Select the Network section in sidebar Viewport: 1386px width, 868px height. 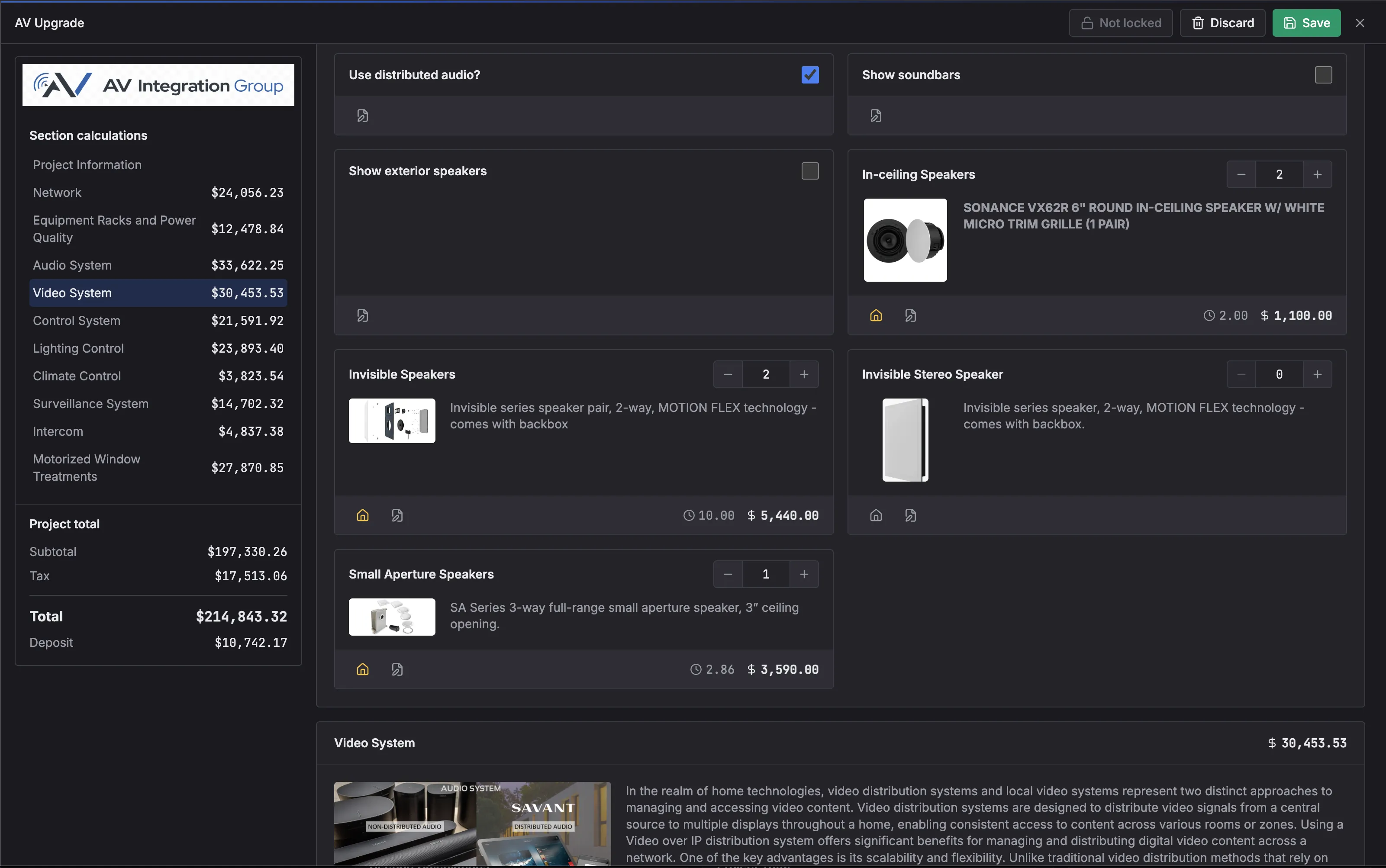tap(158, 192)
